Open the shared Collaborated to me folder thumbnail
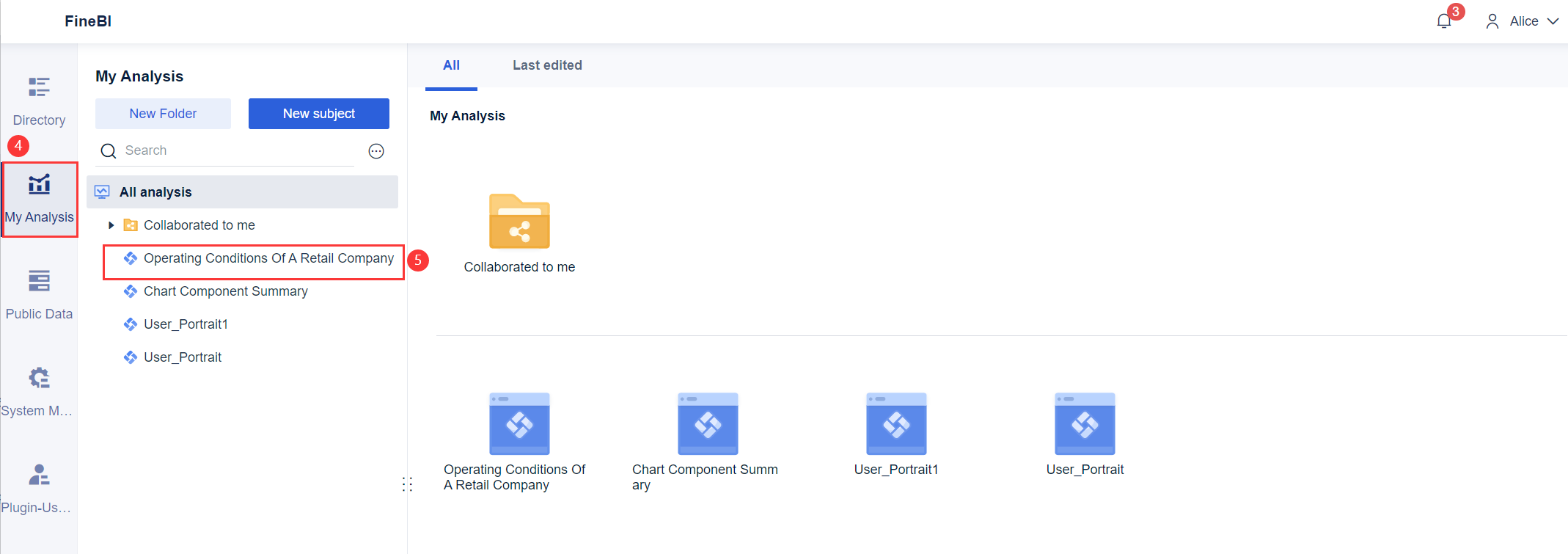 [519, 221]
